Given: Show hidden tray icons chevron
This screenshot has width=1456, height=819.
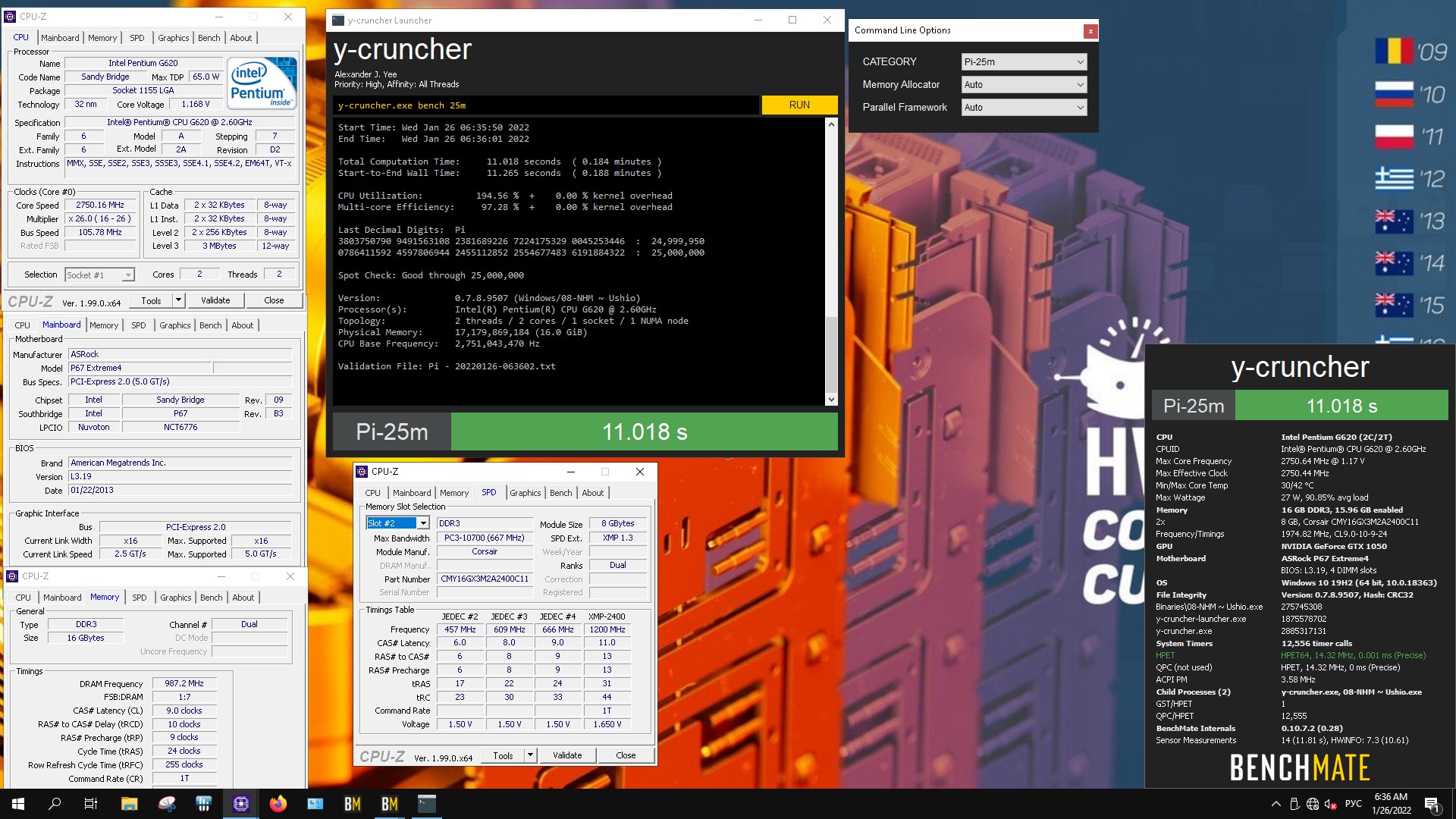Looking at the screenshot, I should point(1276,804).
